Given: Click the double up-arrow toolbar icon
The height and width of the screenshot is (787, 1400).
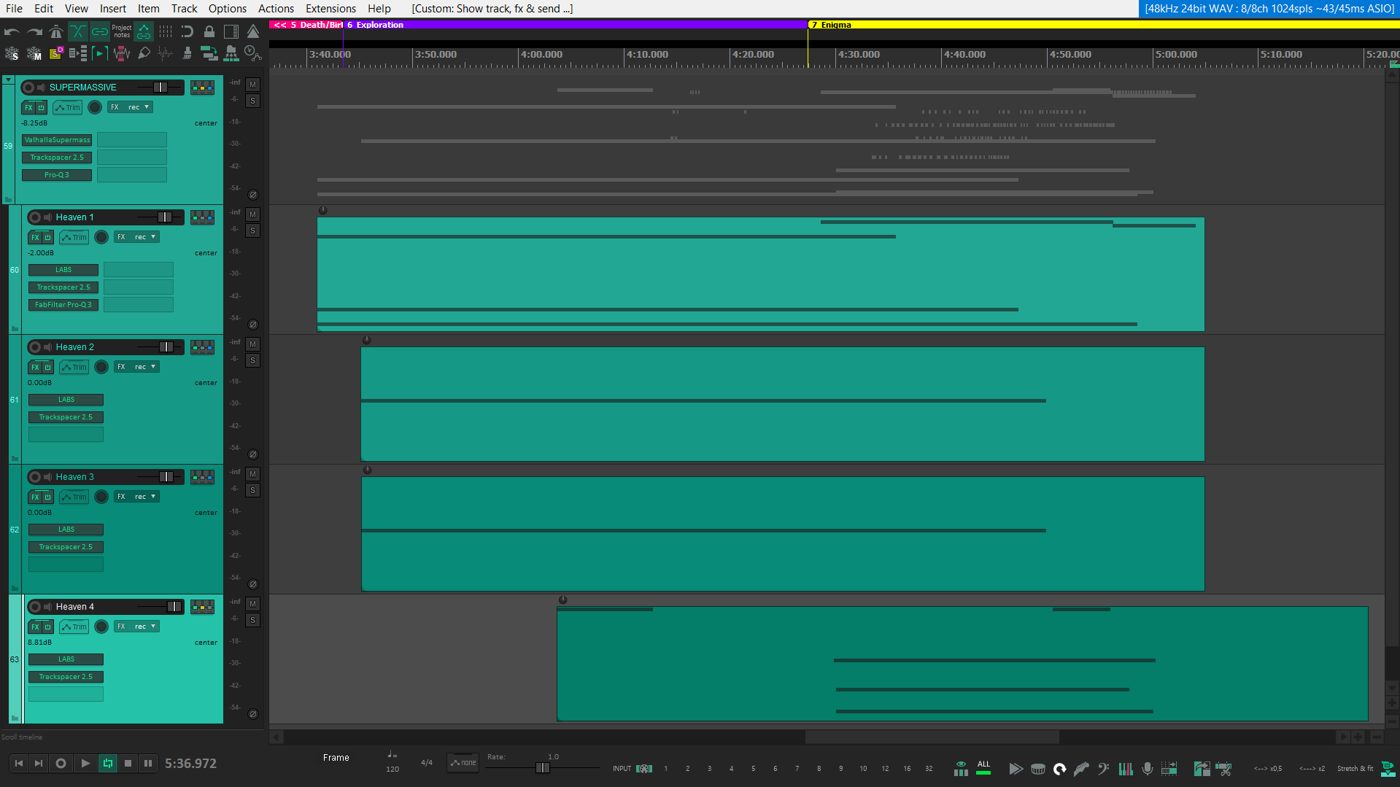Looking at the screenshot, I should tap(253, 32).
